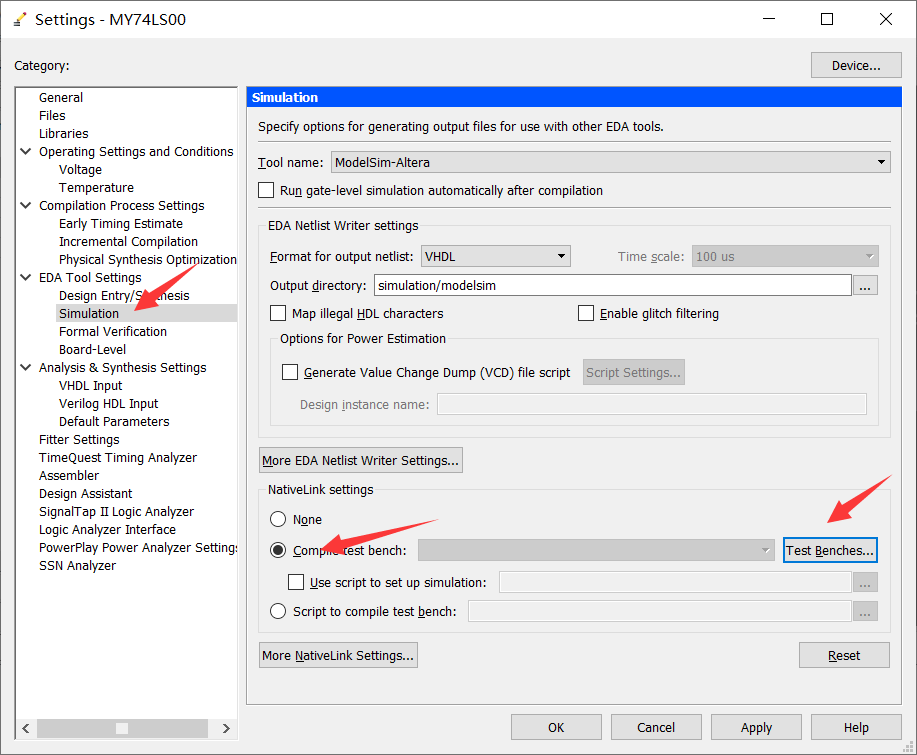Image resolution: width=917 pixels, height=755 pixels.
Task: Choose Script to compile test bench option
Action: (x=278, y=611)
